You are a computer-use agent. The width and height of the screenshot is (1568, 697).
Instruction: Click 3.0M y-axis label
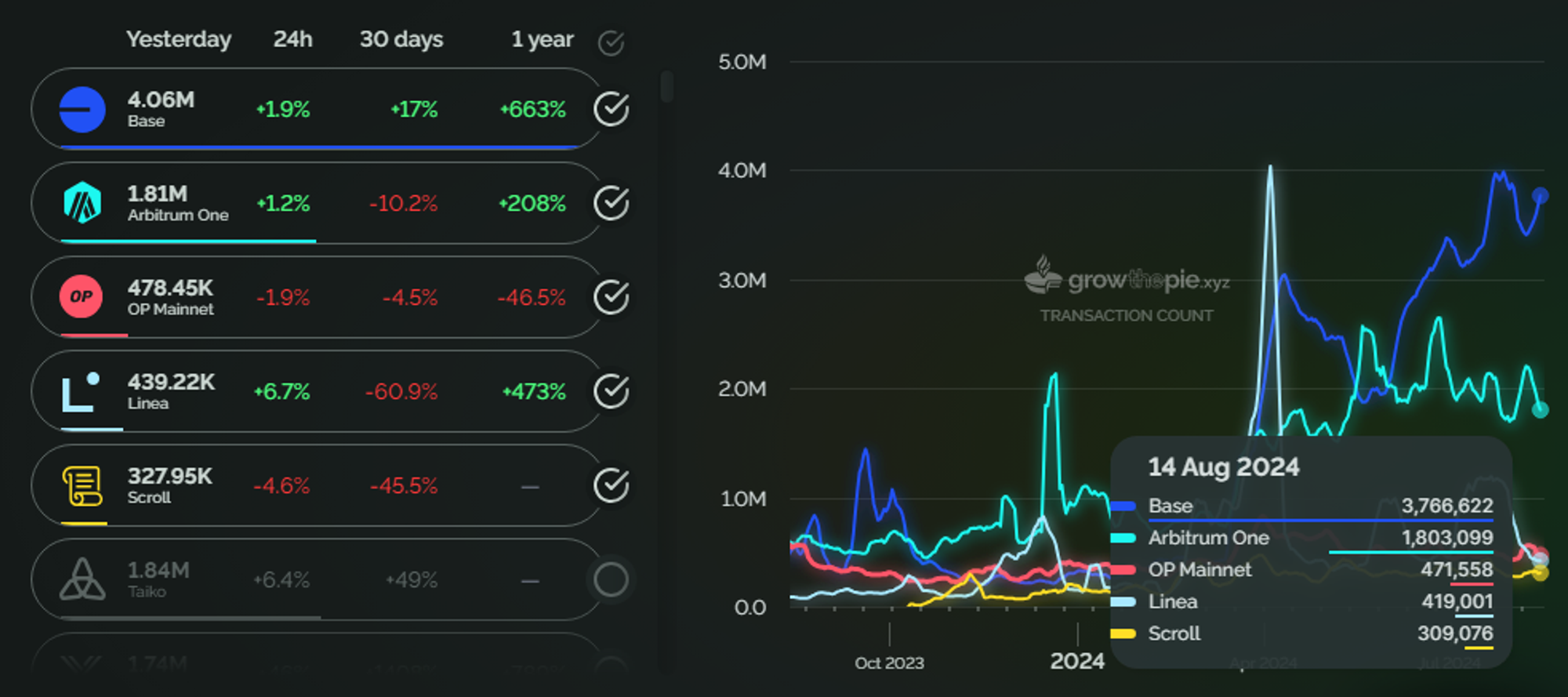coord(742,281)
